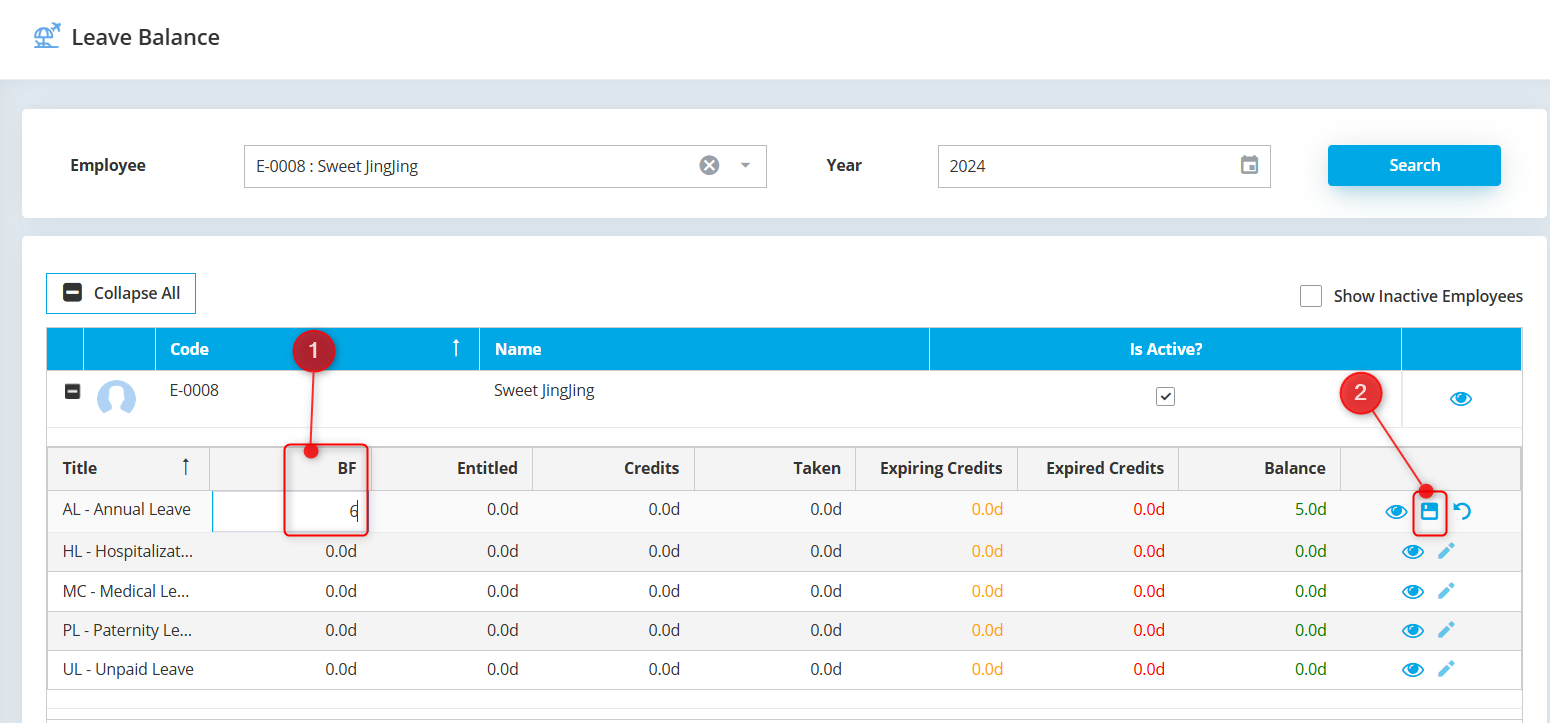This screenshot has height=723, width=1550.
Task: Edit the HL Hospitalization row pencil icon
Action: pyautogui.click(x=1446, y=550)
